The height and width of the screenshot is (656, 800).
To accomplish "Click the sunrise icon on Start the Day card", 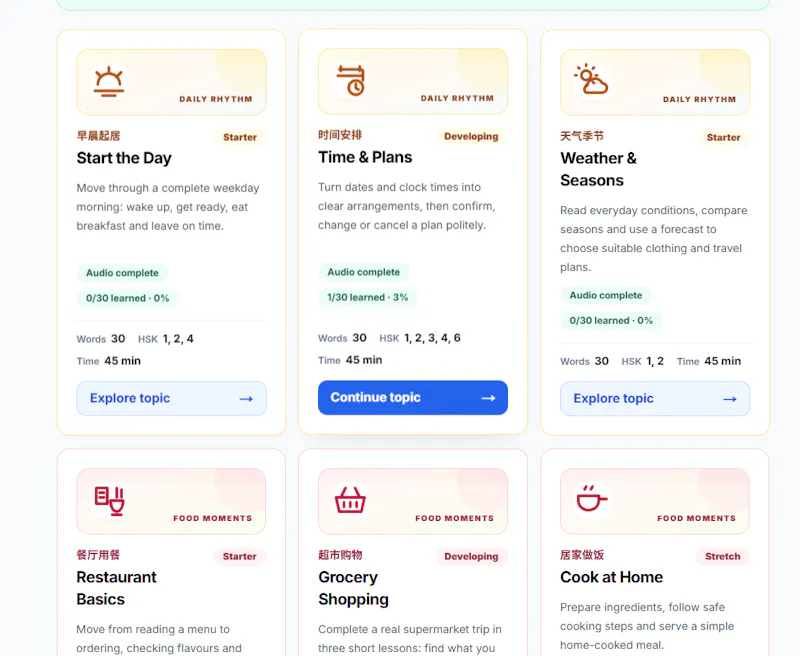I will point(109,82).
